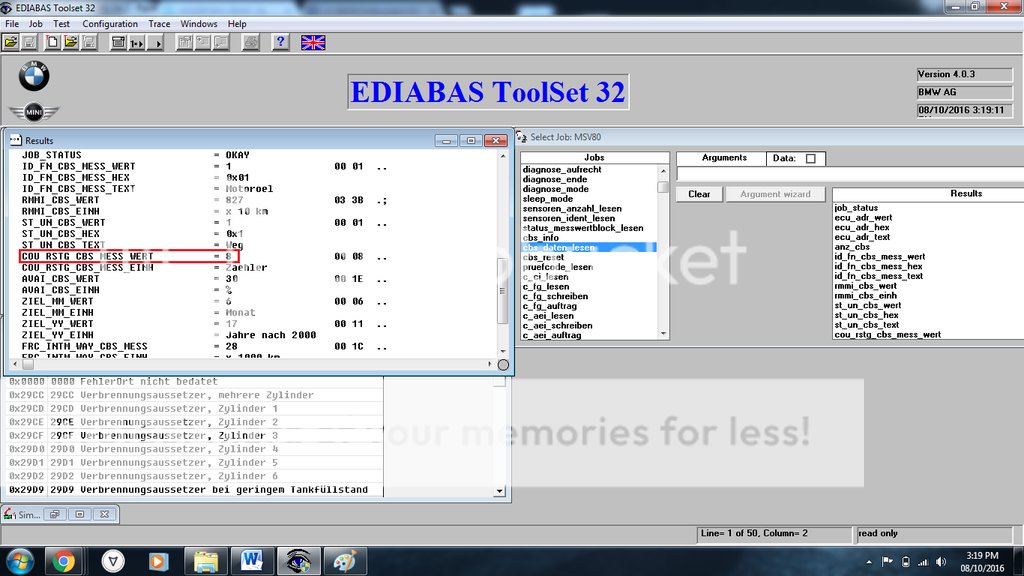Click Results window scroll up arrow
The width and height of the screenshot is (1024, 576).
(502, 156)
